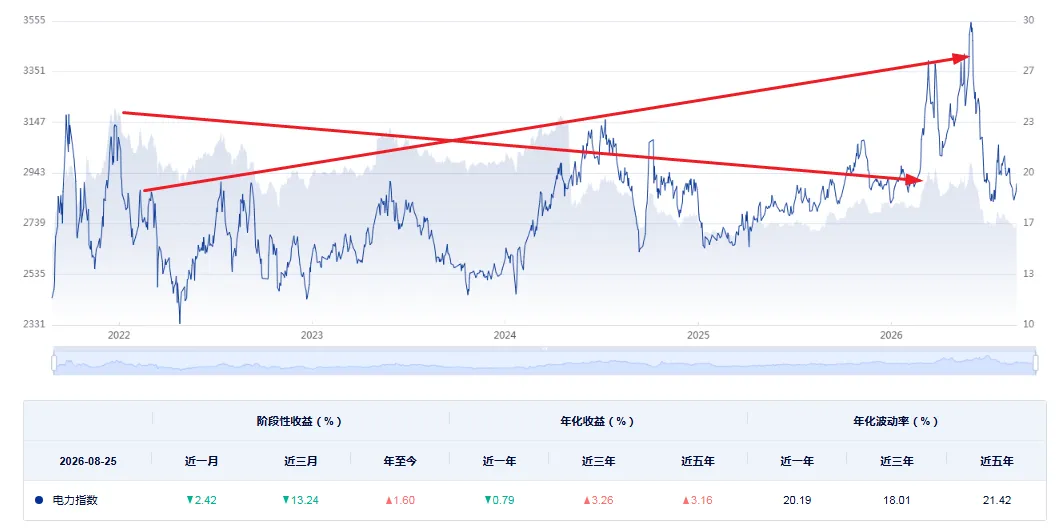Click the 21.42 five-year volatility value

997,500
